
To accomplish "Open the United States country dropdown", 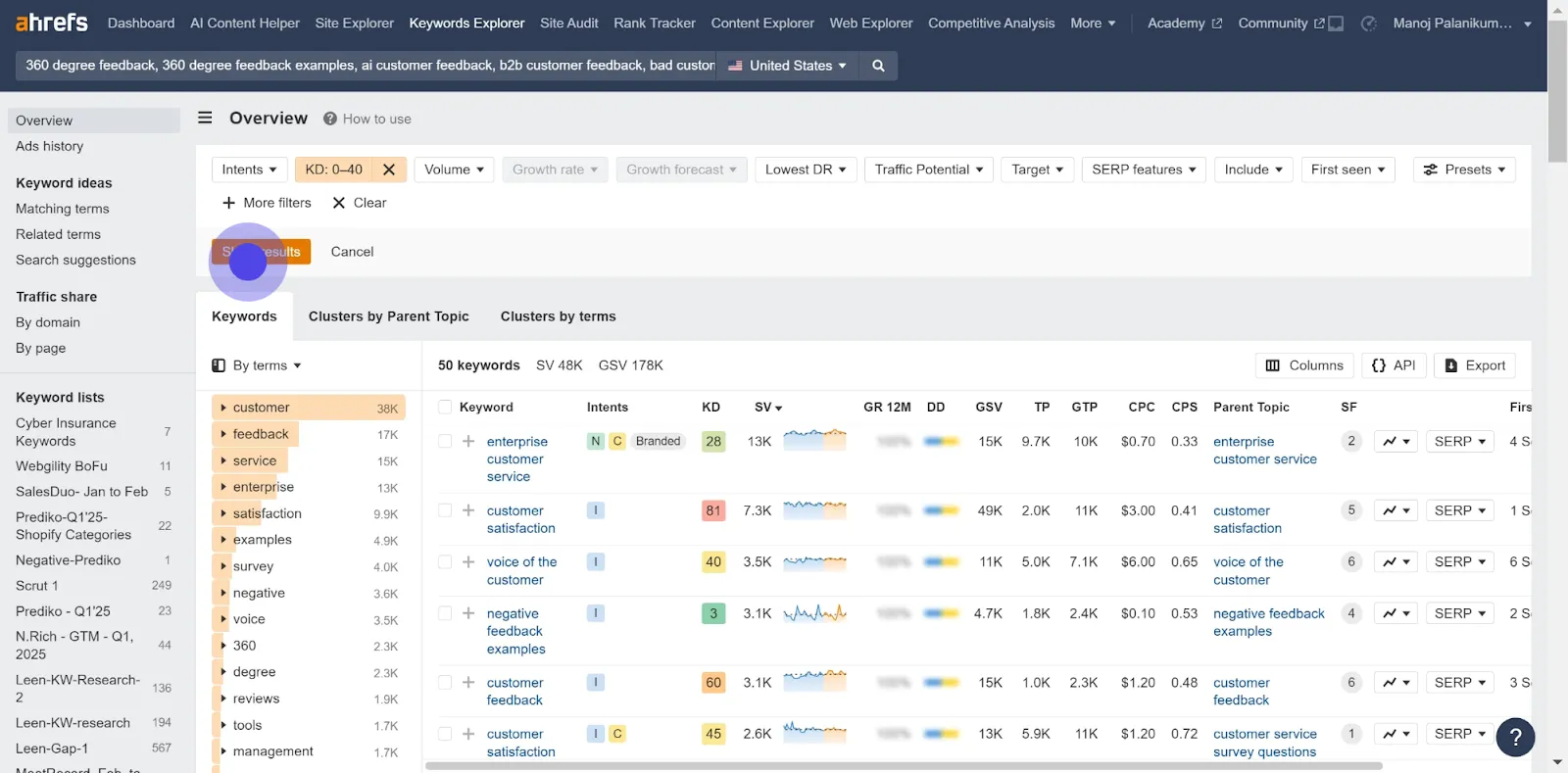I will (x=787, y=66).
